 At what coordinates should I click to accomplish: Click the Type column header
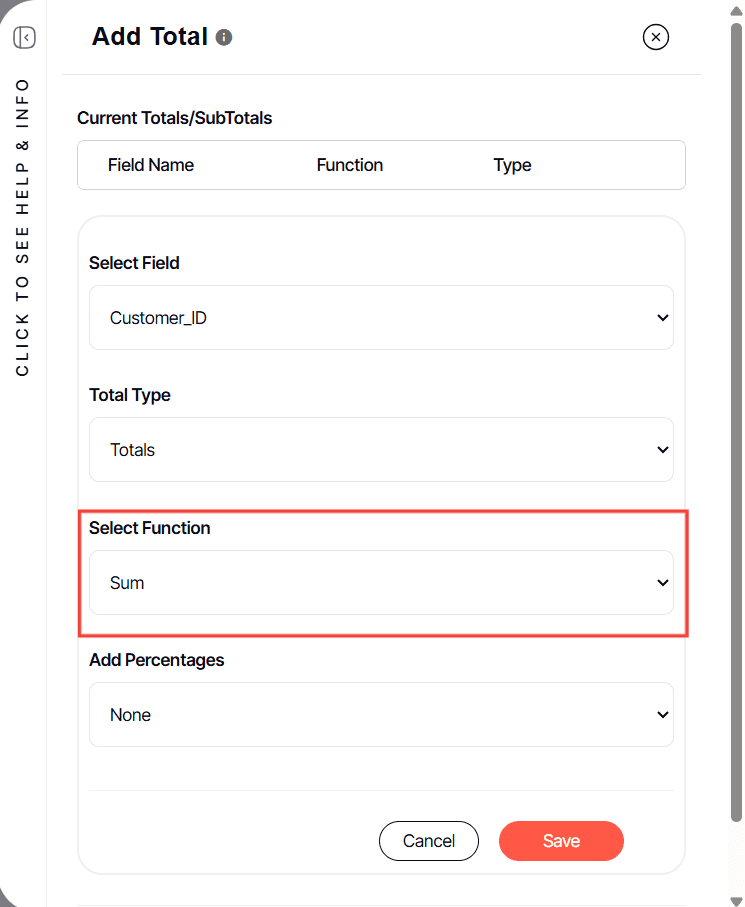point(512,165)
